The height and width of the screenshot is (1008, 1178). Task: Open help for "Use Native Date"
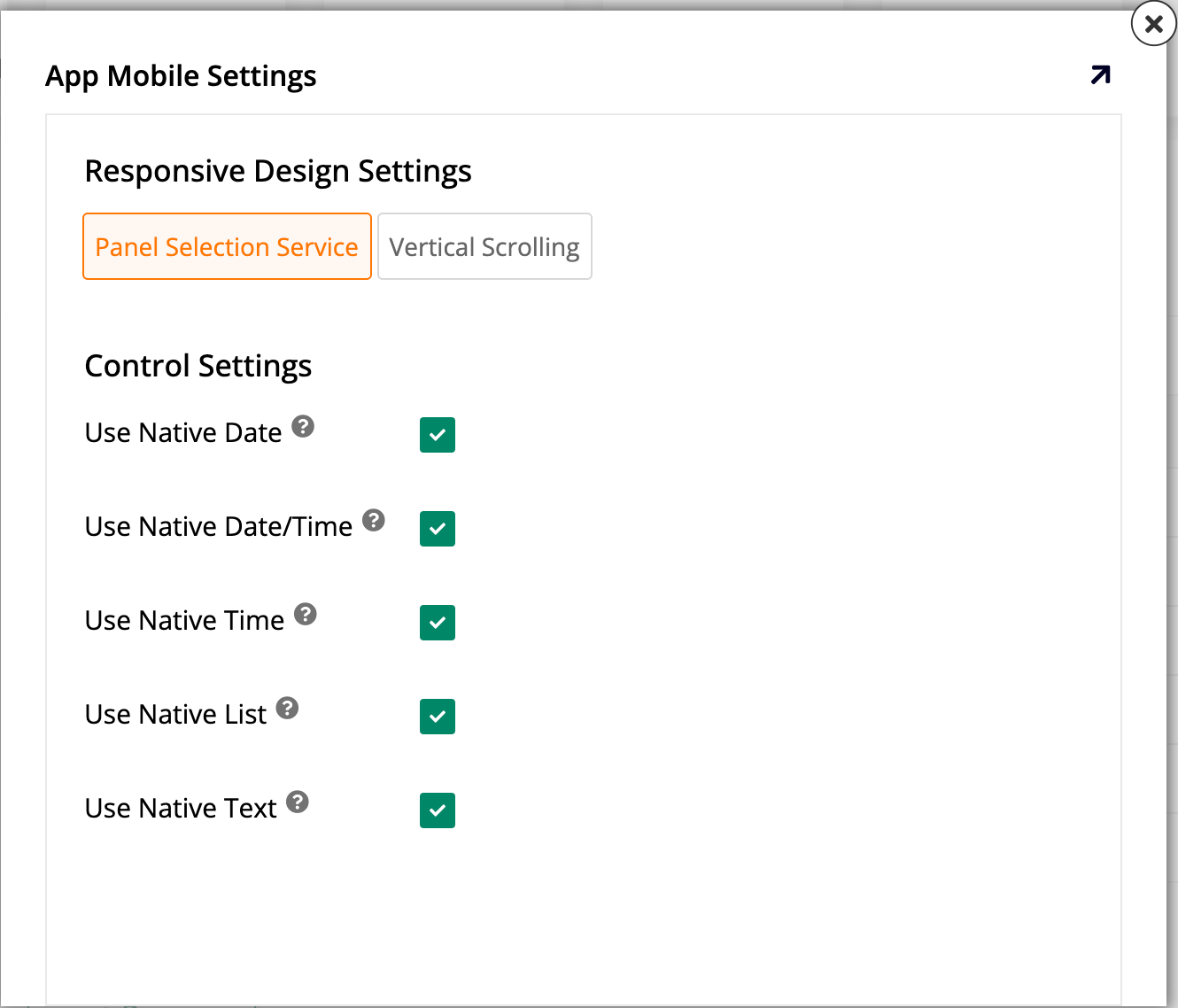click(302, 426)
